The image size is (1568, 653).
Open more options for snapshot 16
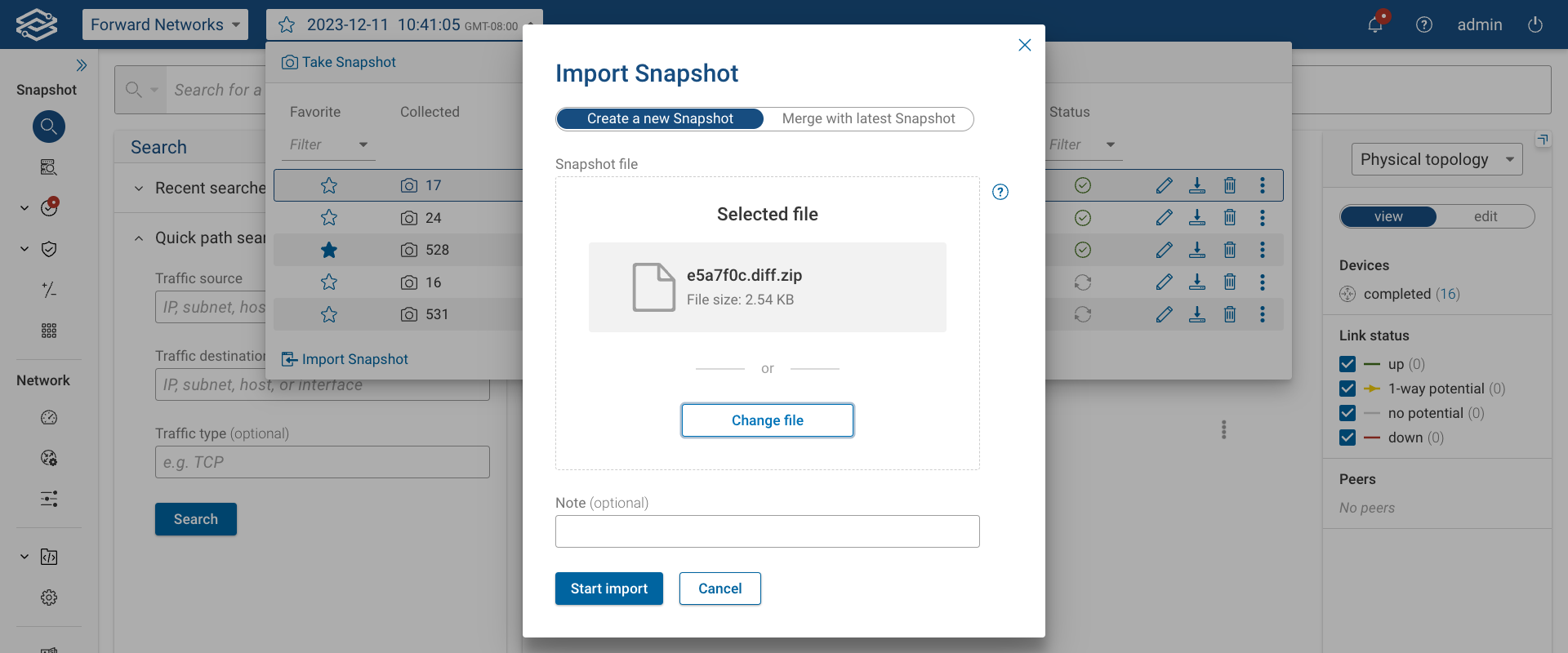tap(1263, 282)
